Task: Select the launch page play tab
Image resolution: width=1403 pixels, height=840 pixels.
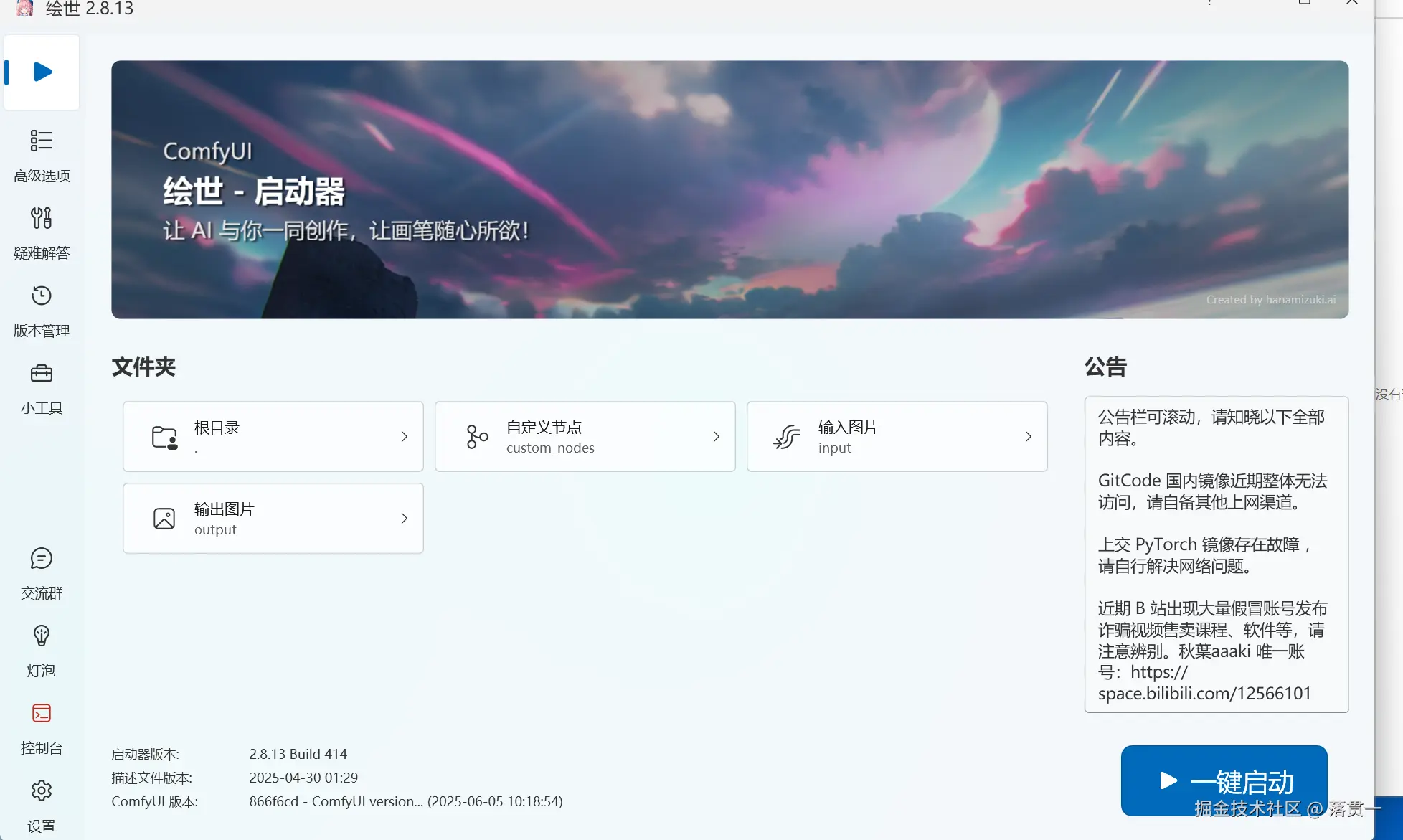Action: pos(42,72)
